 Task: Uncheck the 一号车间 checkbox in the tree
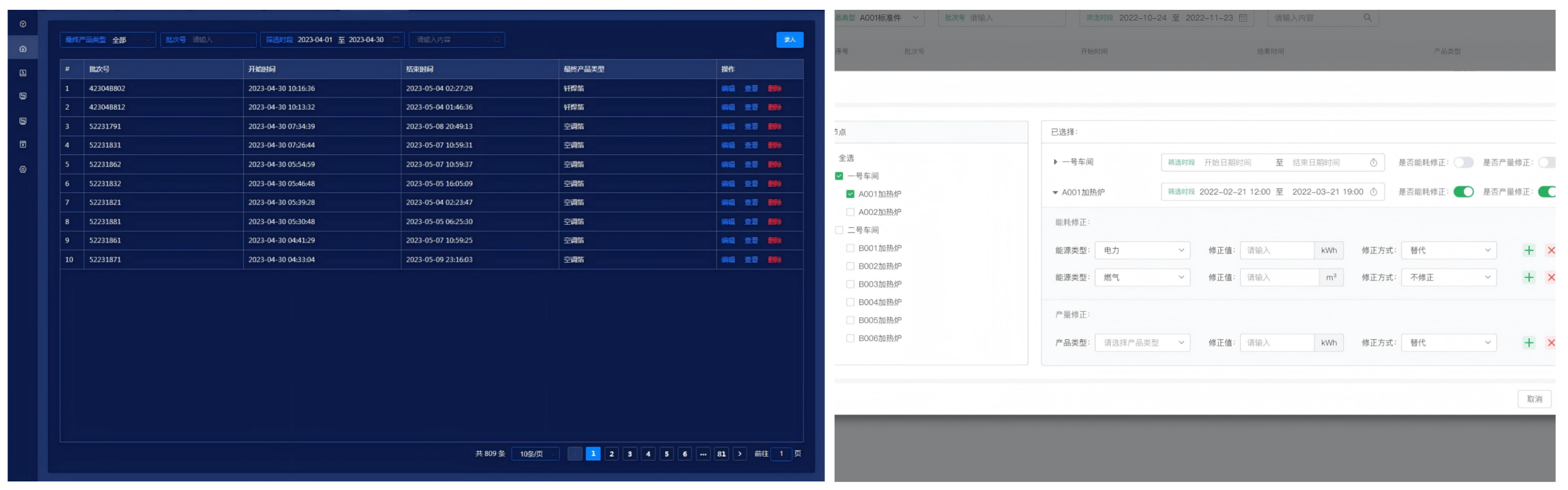[x=839, y=176]
